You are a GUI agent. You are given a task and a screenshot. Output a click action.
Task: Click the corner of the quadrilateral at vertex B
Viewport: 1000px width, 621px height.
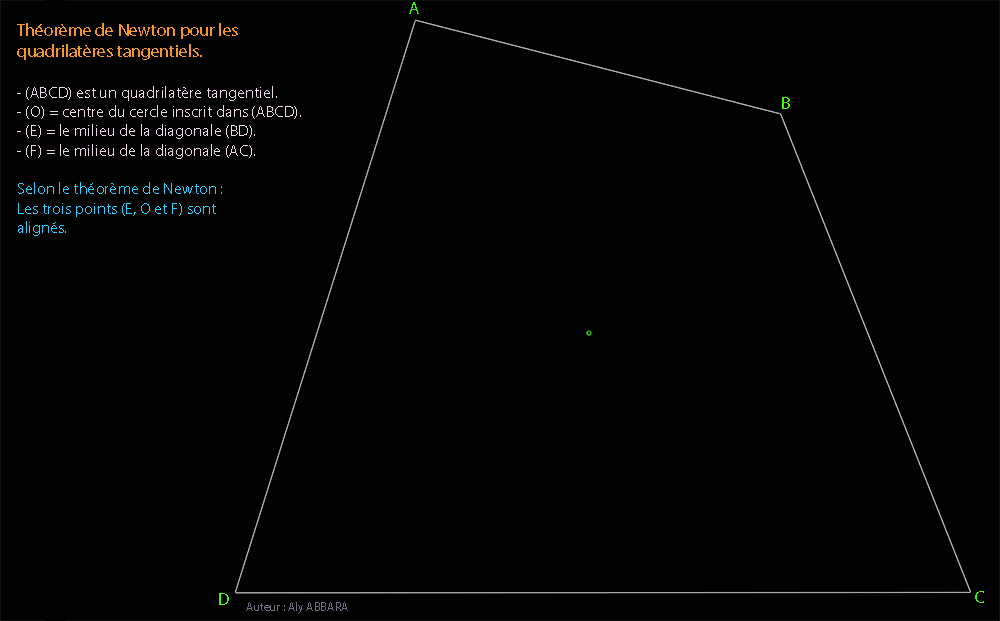(x=780, y=113)
